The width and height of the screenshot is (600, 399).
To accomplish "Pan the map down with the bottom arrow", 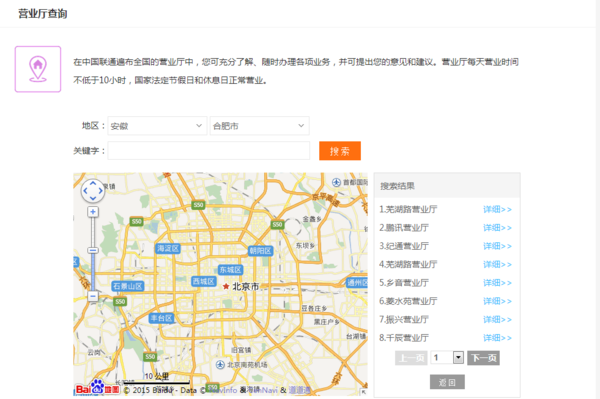I will [x=93, y=198].
